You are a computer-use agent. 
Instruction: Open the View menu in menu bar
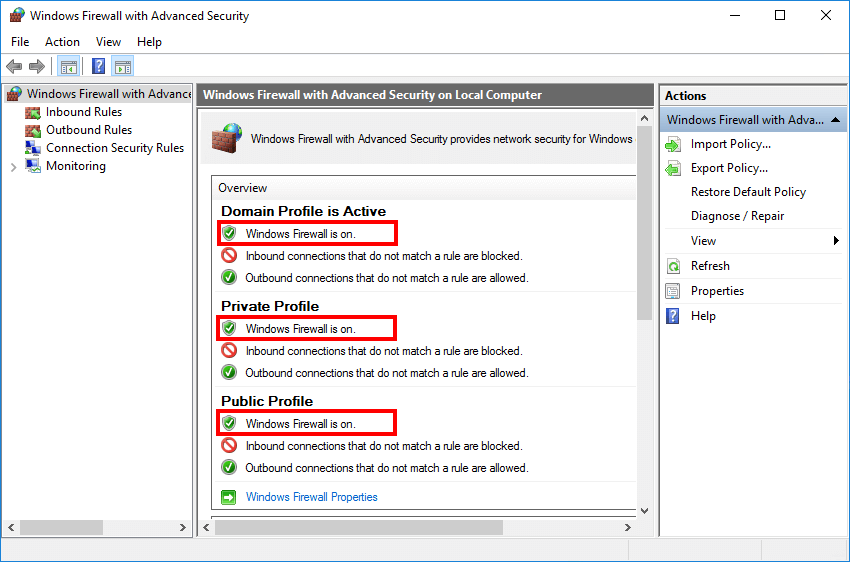(x=108, y=42)
